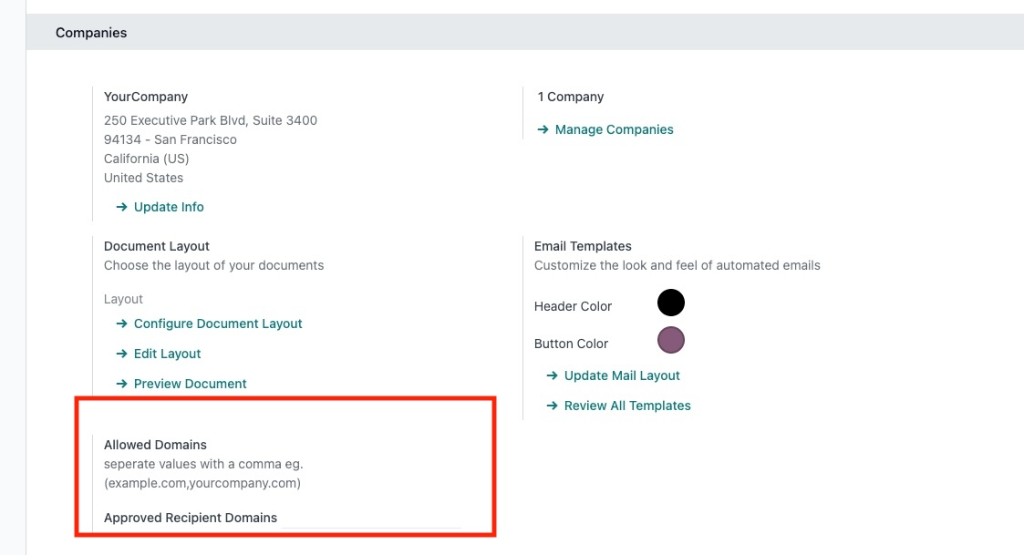Click the Companies section header
Image resolution: width=1024 pixels, height=555 pixels.
pos(91,33)
